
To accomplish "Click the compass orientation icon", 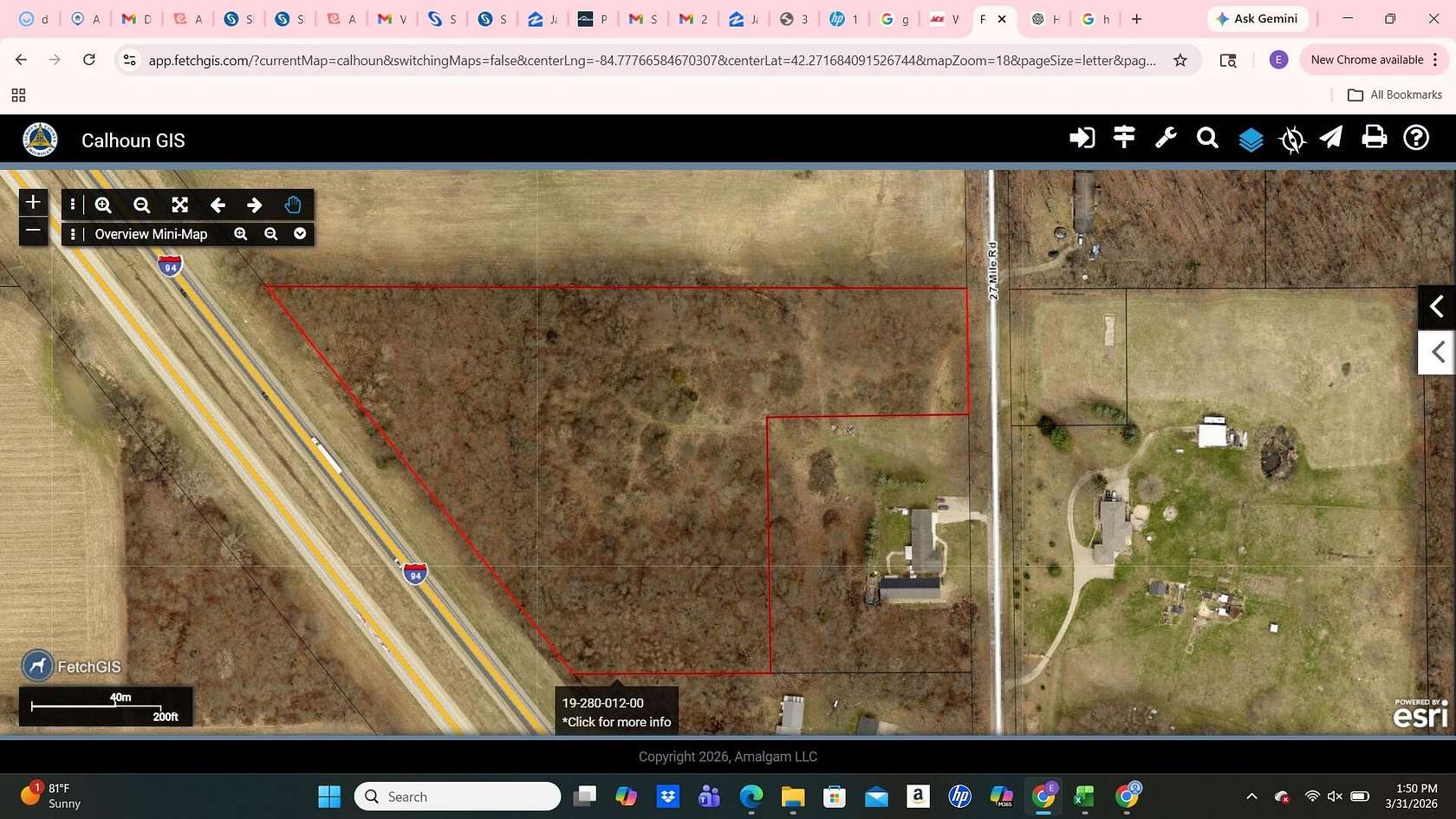I will click(x=1291, y=139).
